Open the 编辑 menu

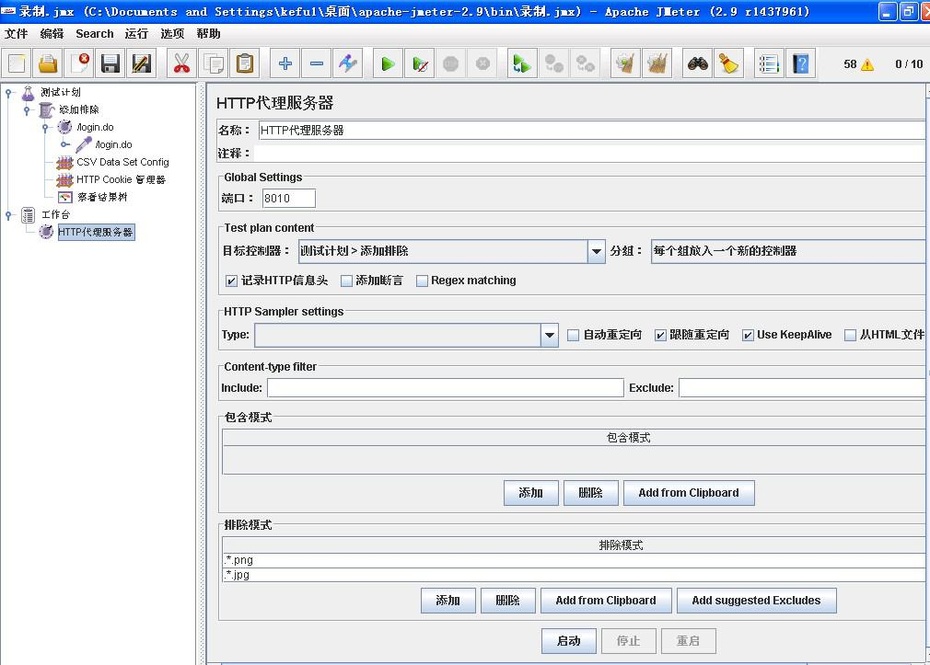pos(52,34)
